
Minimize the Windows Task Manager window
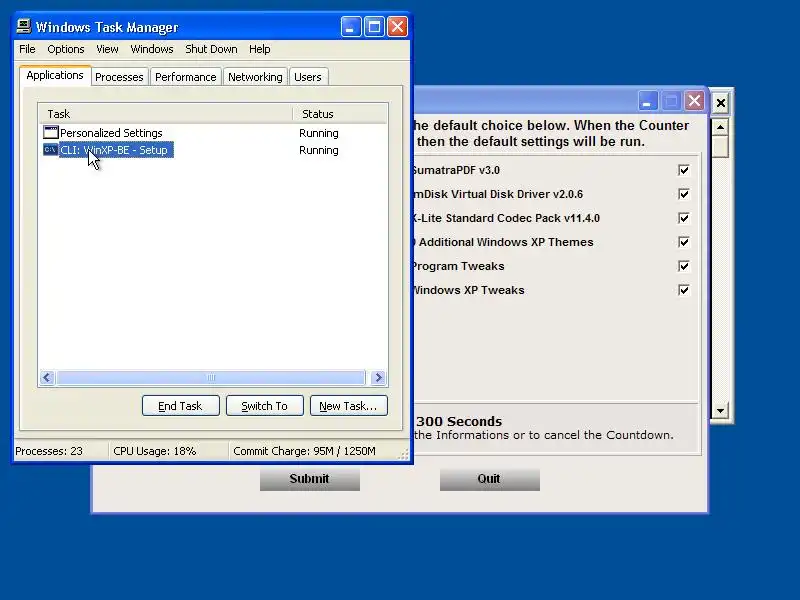(351, 27)
